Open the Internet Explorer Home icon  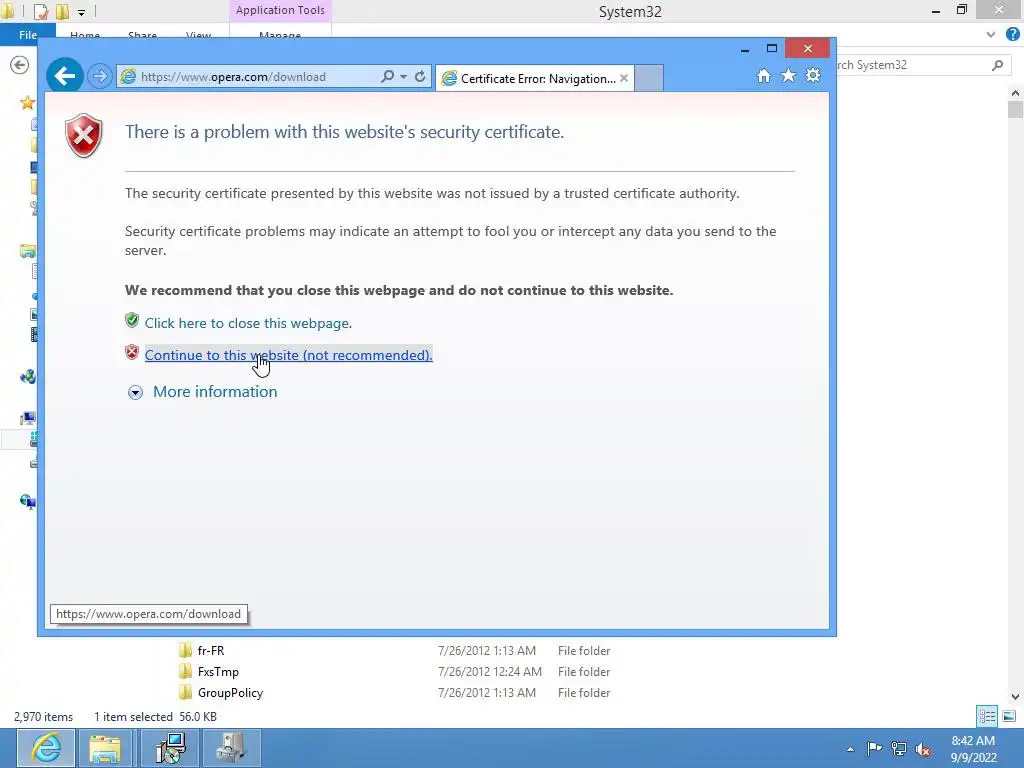[x=763, y=76]
